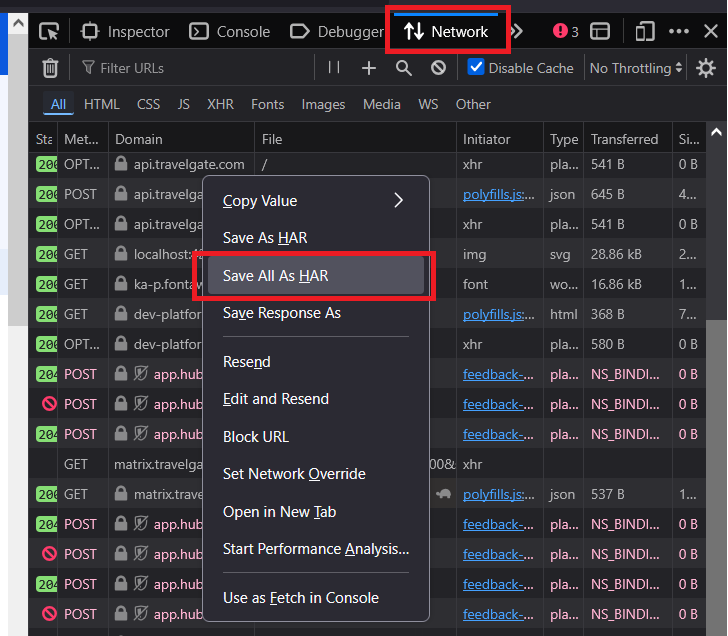The width and height of the screenshot is (728, 636).
Task: Select the 580 B dev-platform OPTIONS row
Action: coord(367,344)
